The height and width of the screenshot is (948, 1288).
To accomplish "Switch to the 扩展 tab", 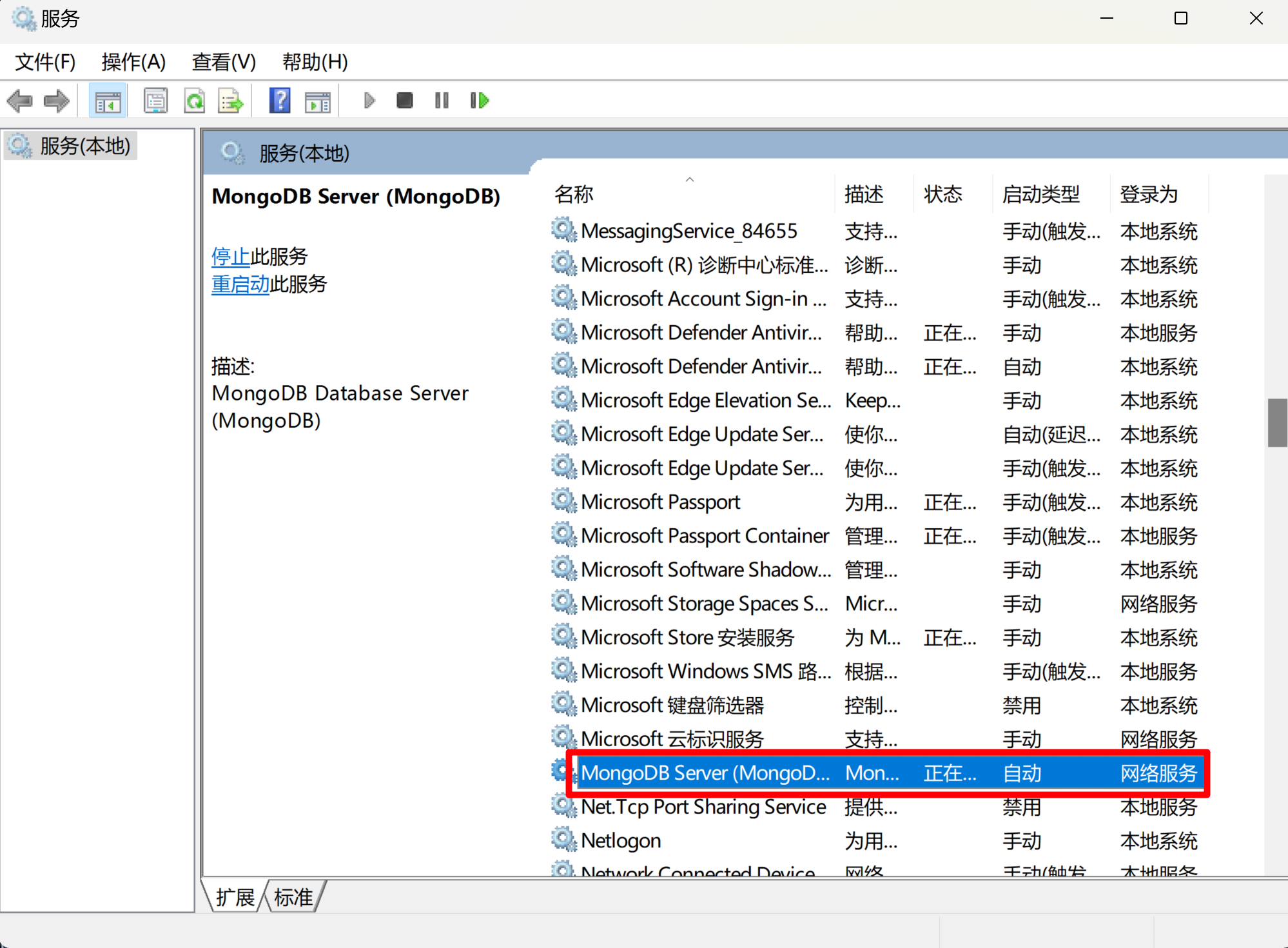I will pos(235,897).
